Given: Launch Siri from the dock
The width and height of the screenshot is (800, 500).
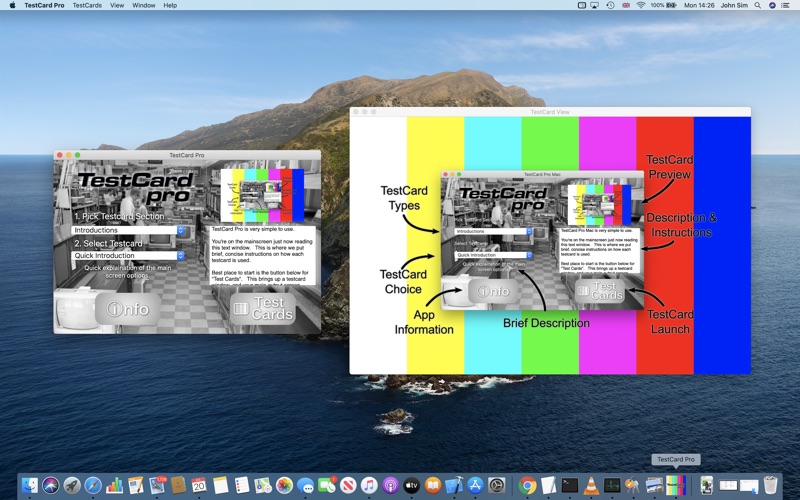Looking at the screenshot, I should click(51, 485).
